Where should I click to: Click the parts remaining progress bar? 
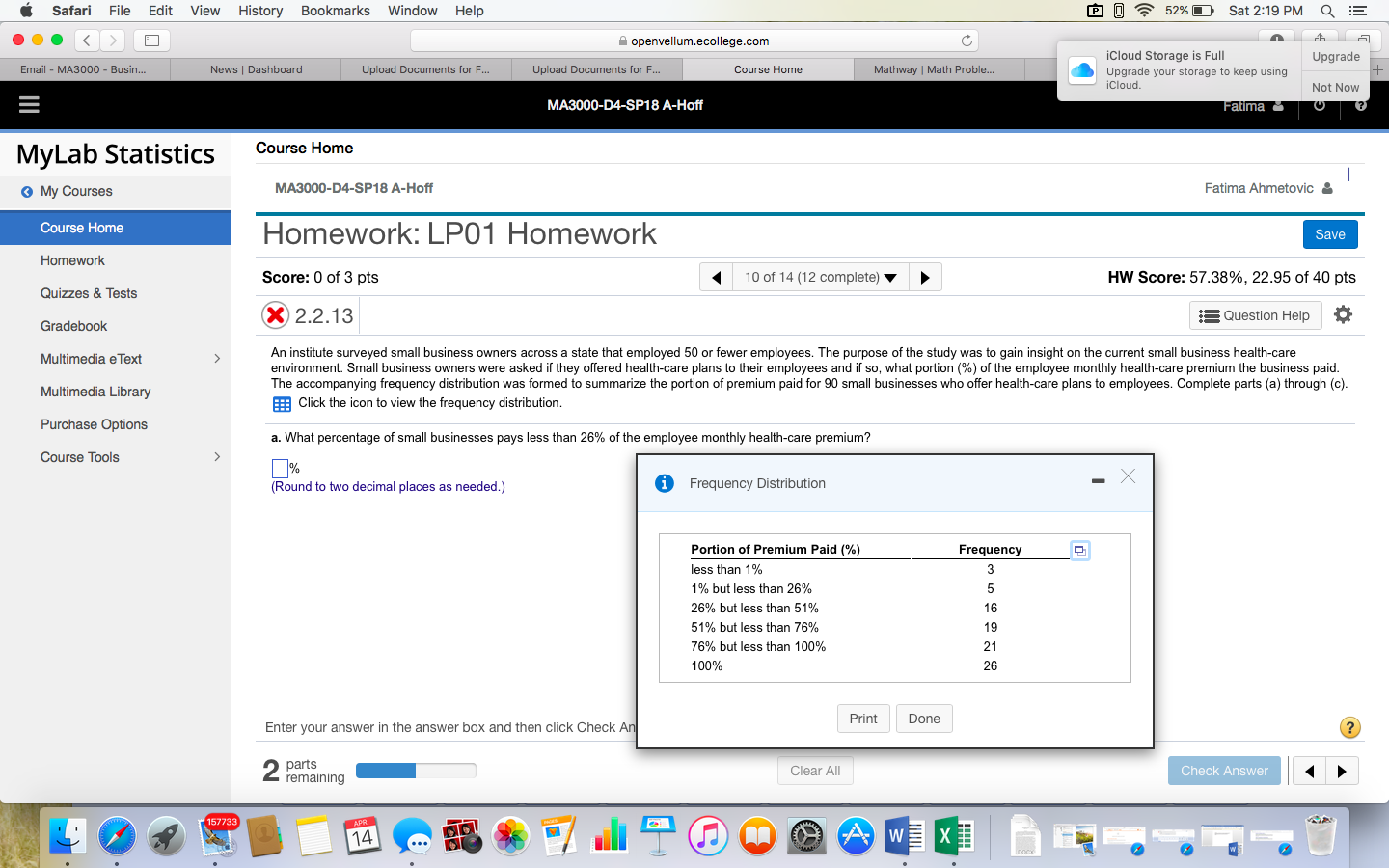(x=416, y=771)
